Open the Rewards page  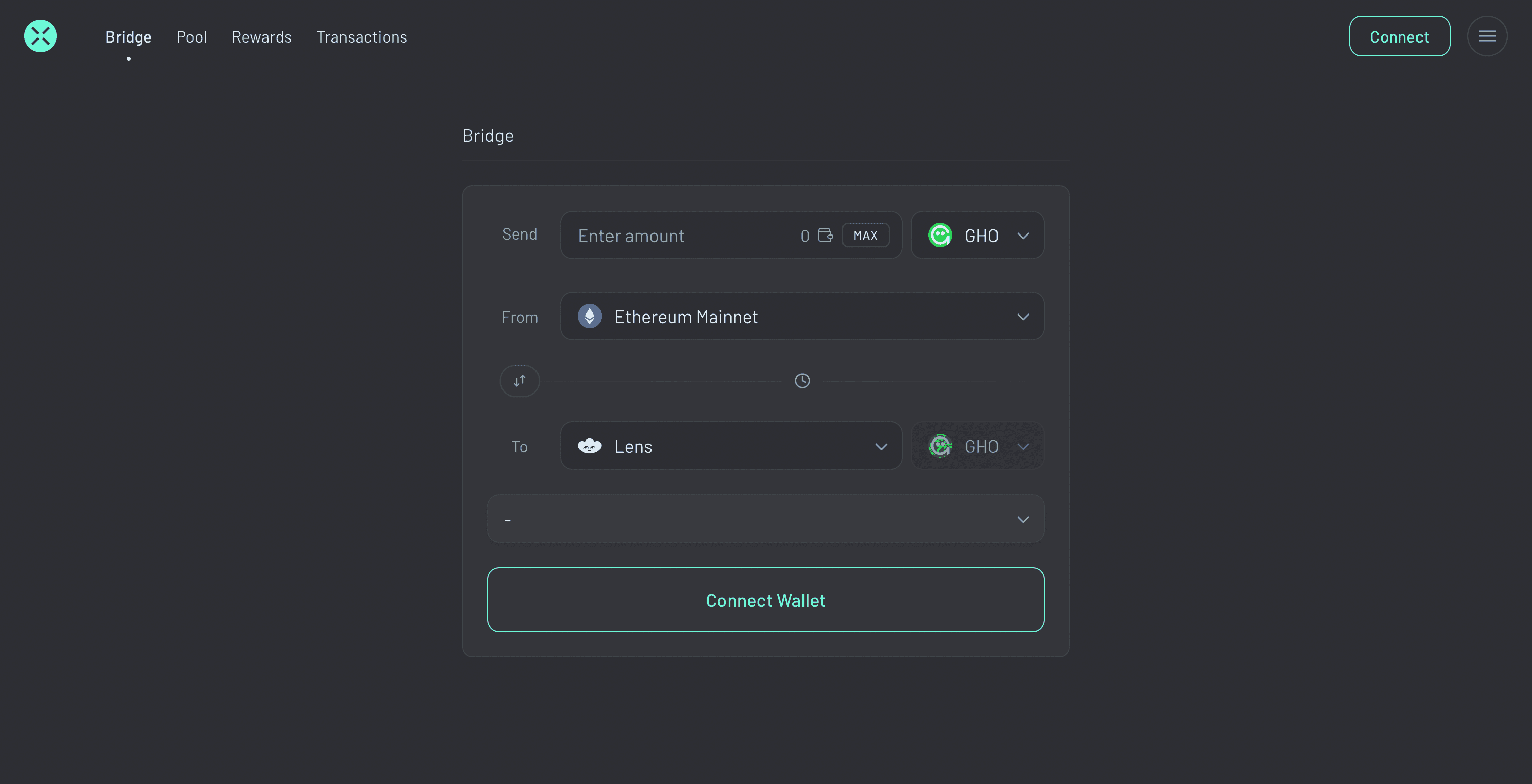tap(261, 37)
